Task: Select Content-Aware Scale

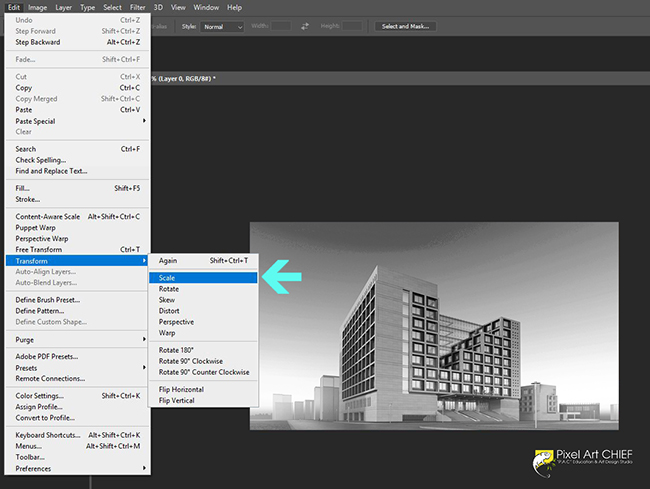Action: [x=78, y=216]
